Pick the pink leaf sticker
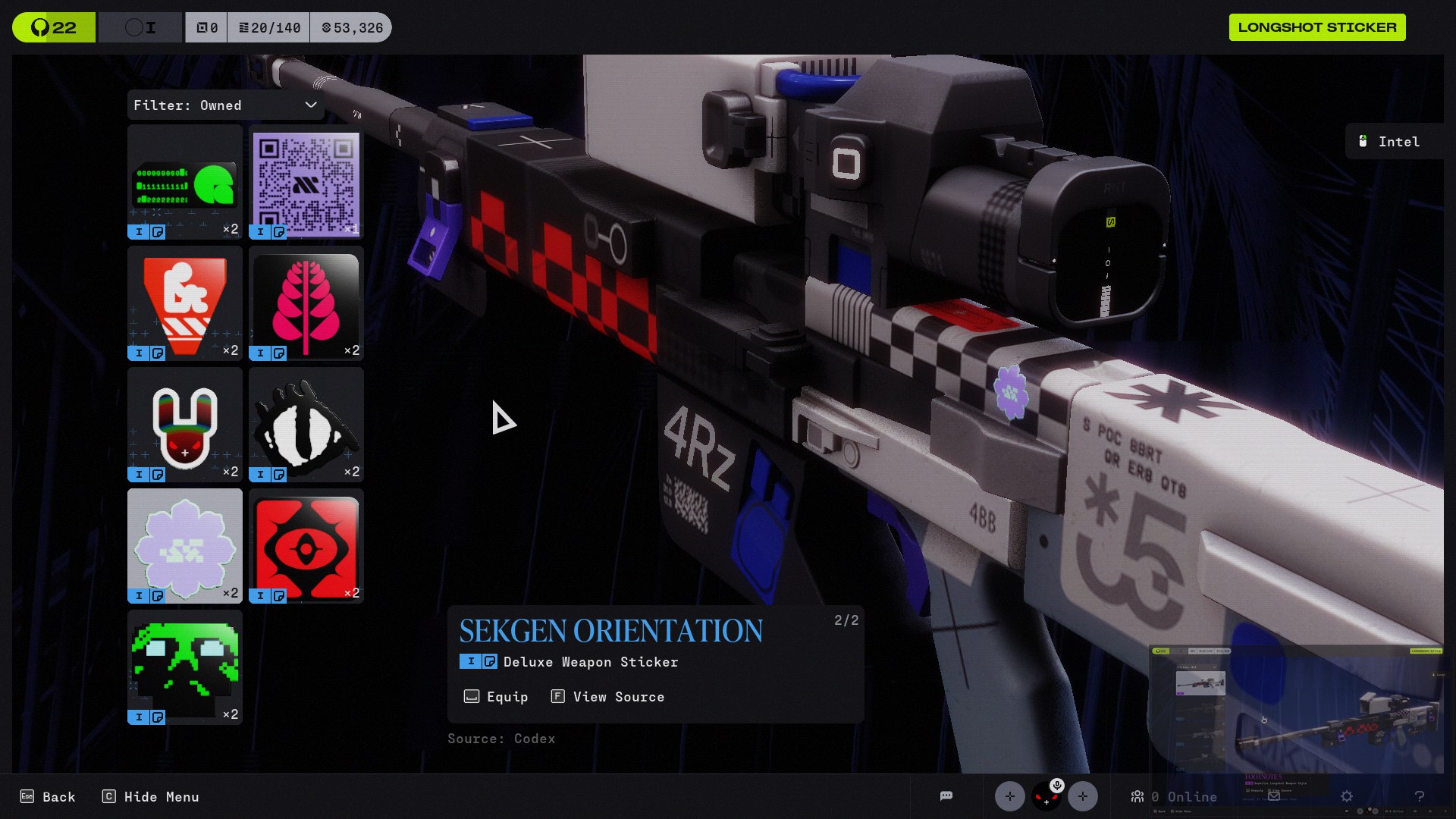 tap(306, 303)
